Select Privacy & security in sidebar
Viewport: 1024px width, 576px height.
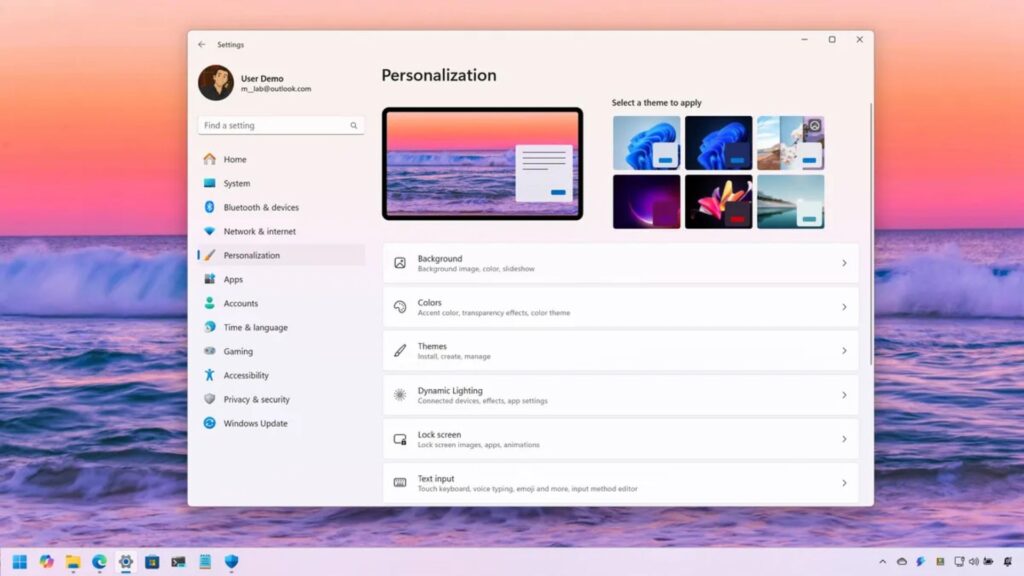[x=256, y=399]
